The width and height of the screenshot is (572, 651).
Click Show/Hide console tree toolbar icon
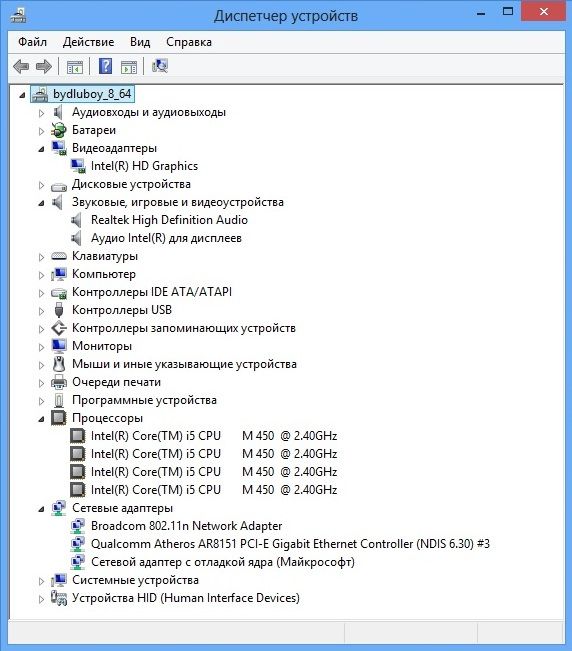(x=75, y=67)
